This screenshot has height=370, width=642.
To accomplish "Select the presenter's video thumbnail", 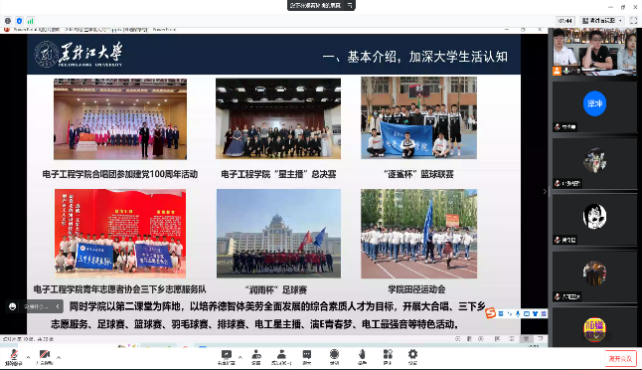I will 595,52.
